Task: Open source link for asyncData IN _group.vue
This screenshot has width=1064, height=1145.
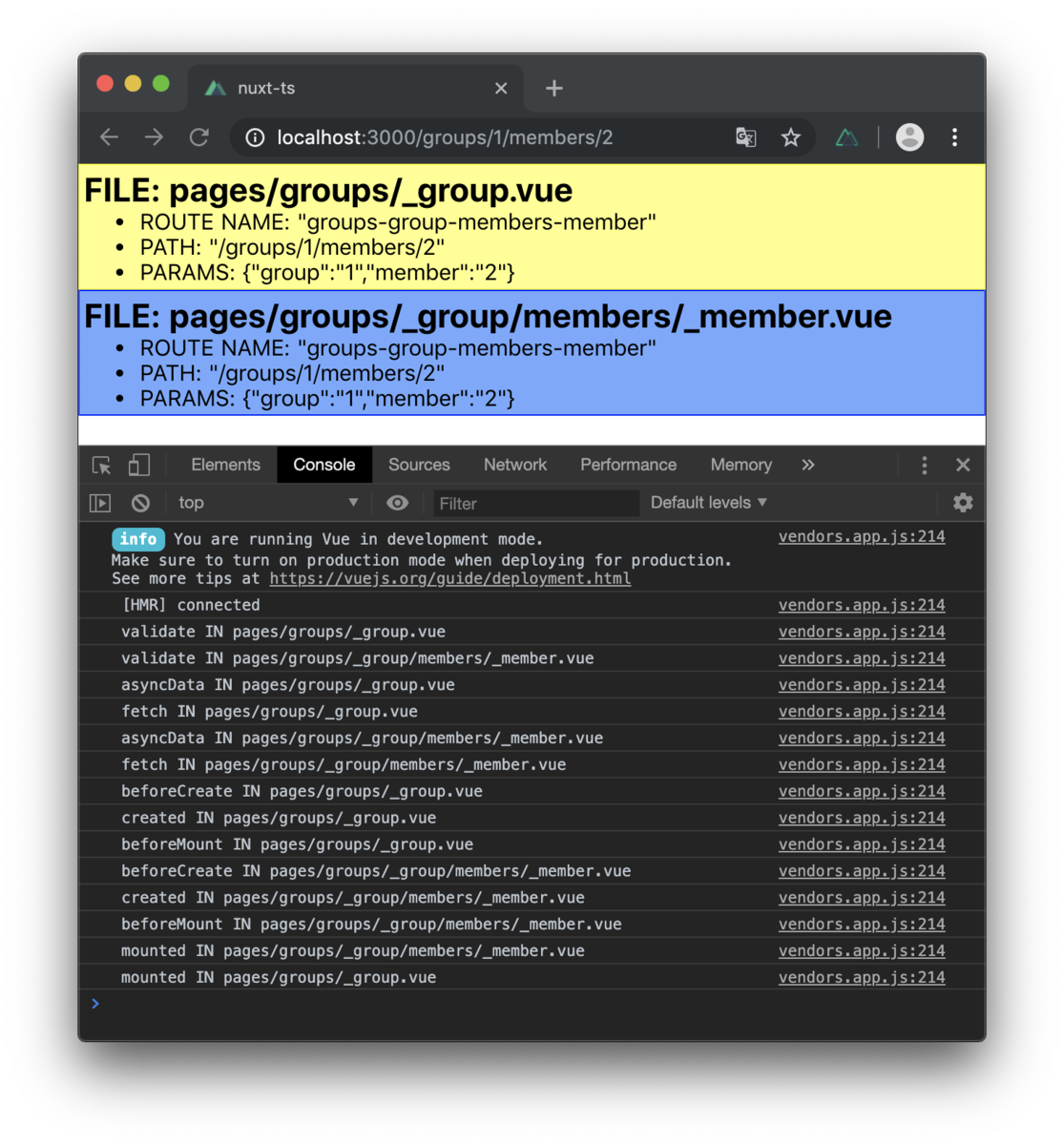Action: point(862,685)
